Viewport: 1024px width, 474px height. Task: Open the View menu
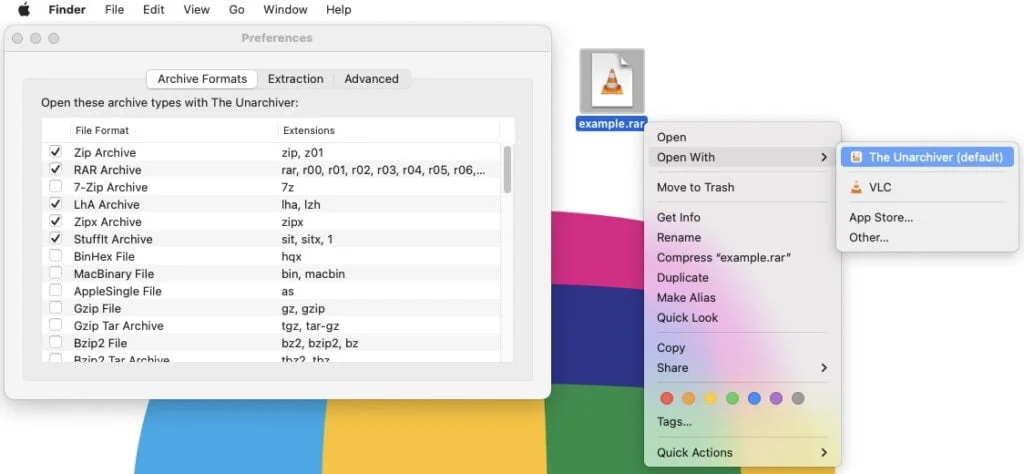(x=197, y=10)
